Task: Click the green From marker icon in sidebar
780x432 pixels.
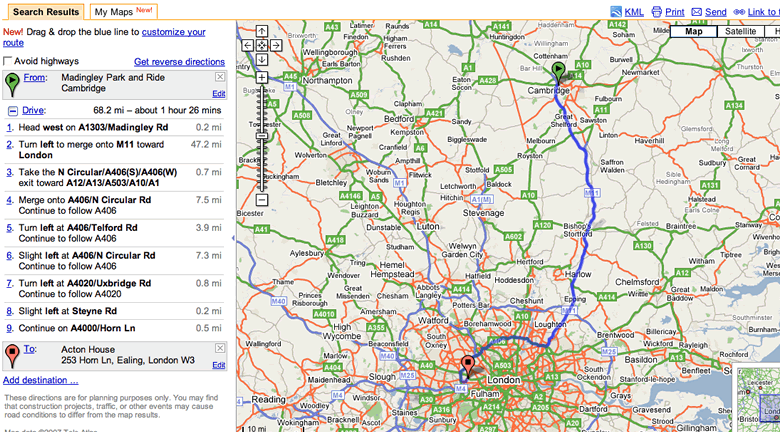Action: click(12, 85)
